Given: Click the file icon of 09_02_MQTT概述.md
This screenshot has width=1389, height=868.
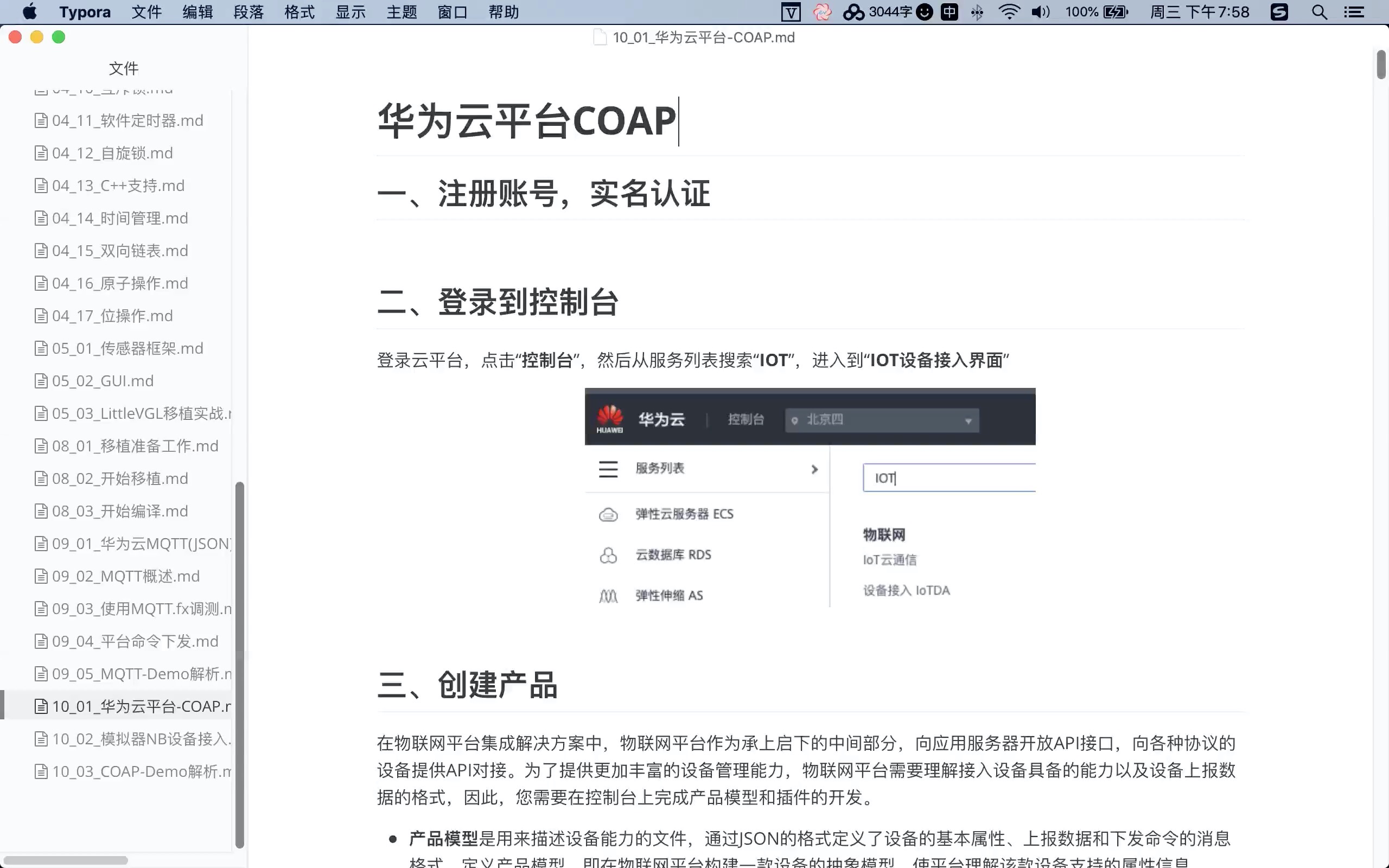Looking at the screenshot, I should [41, 576].
